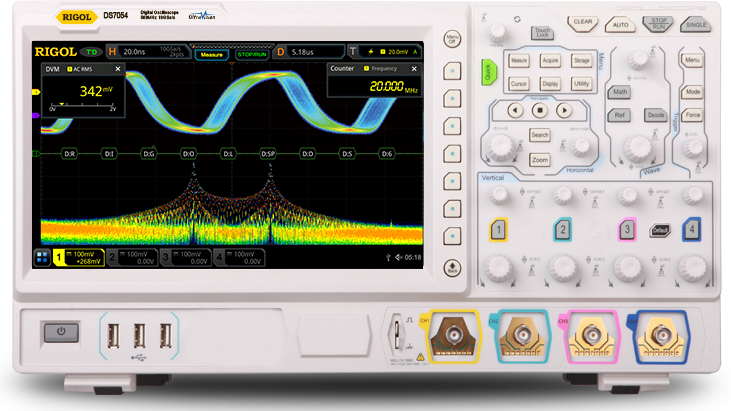
Task: Click the cyan CH2 BNC input connector
Action: click(x=522, y=335)
